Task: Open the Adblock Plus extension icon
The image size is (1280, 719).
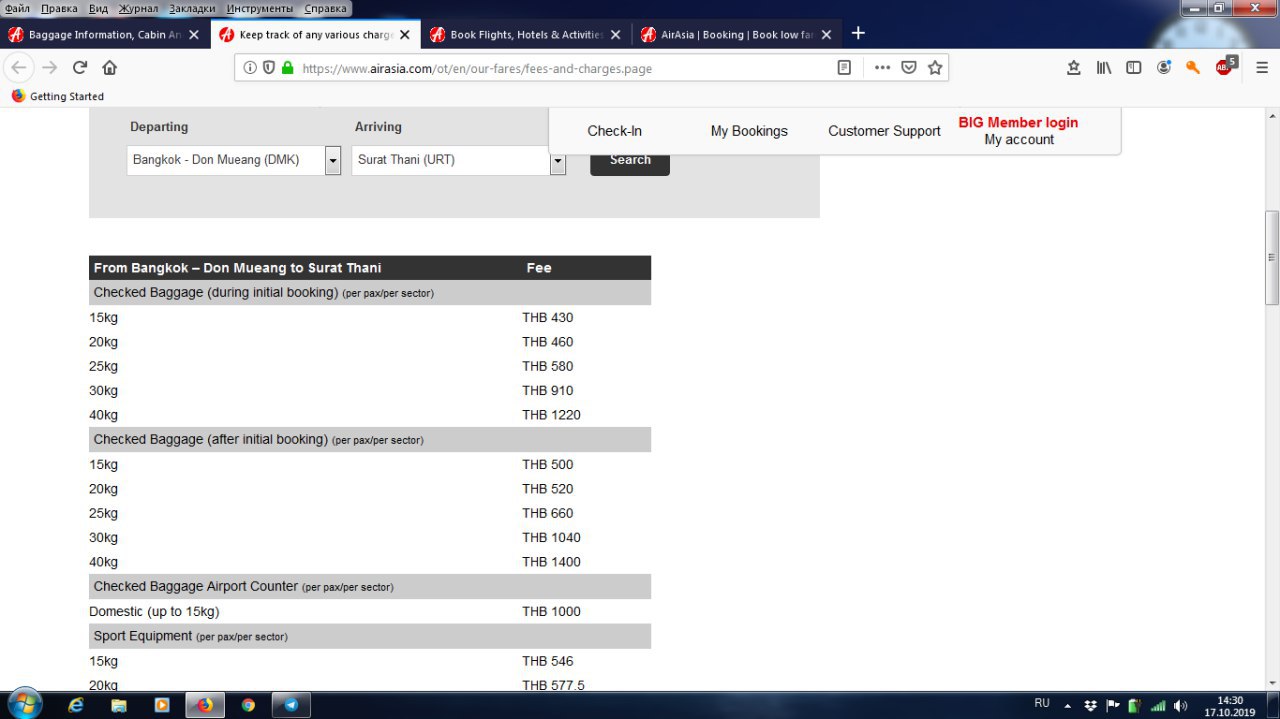Action: [x=1225, y=66]
